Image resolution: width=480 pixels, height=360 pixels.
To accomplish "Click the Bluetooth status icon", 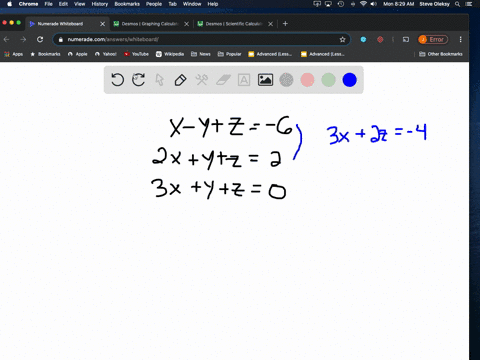I will coord(353,4).
